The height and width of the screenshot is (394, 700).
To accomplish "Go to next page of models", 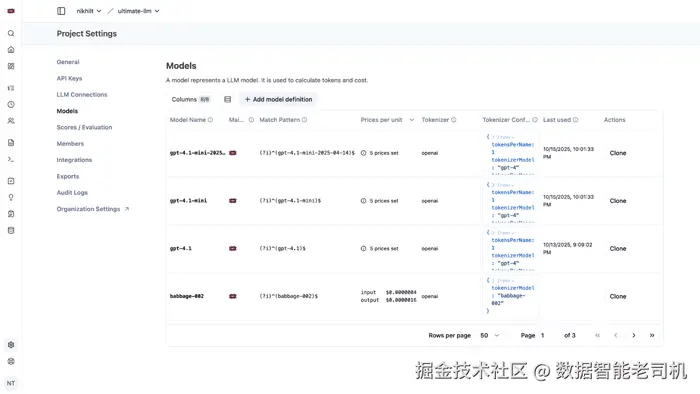I will [633, 336].
